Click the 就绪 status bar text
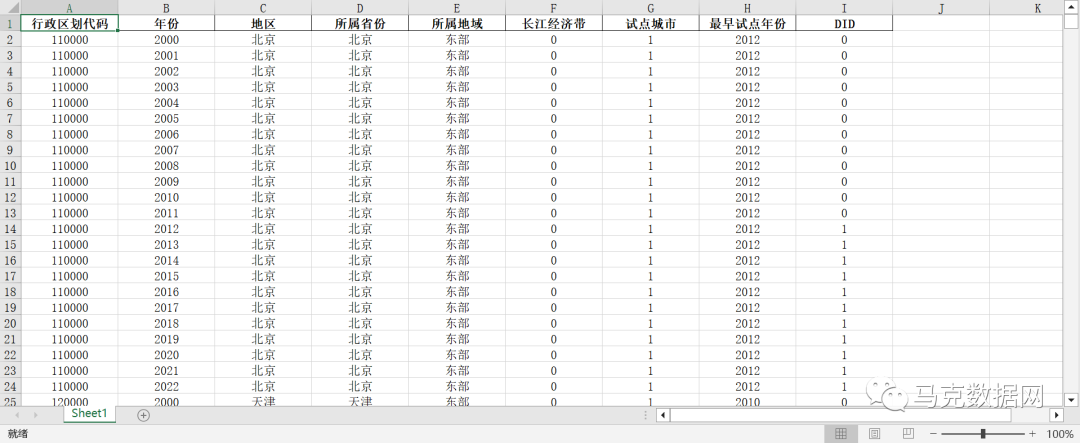Viewport: 1080px width, 443px height. [x=17, y=433]
